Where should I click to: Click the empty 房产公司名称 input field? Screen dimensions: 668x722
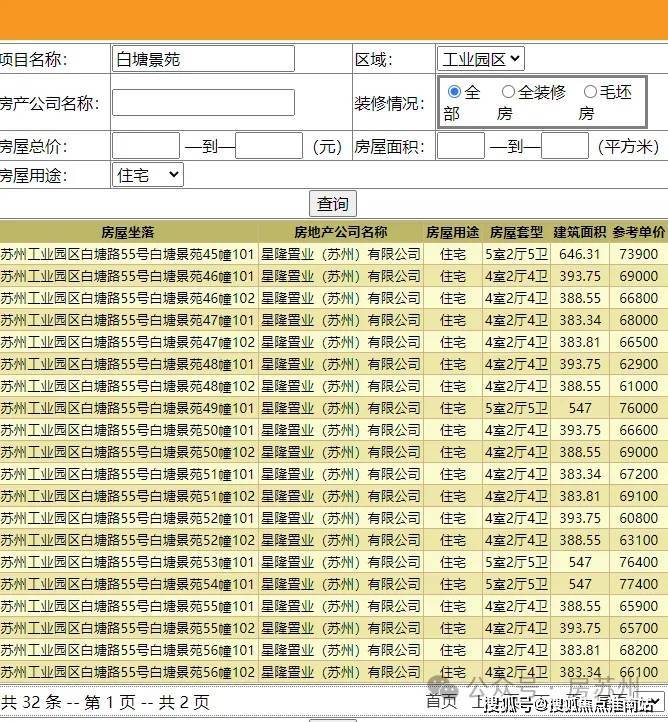tap(203, 103)
